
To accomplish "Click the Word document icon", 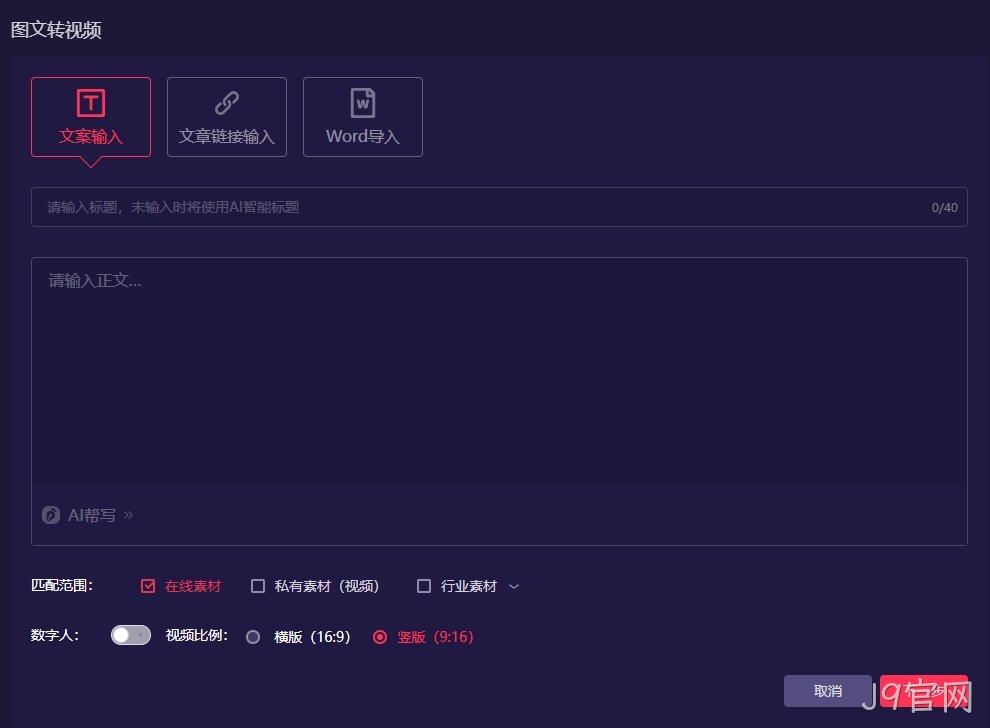I will [x=363, y=103].
